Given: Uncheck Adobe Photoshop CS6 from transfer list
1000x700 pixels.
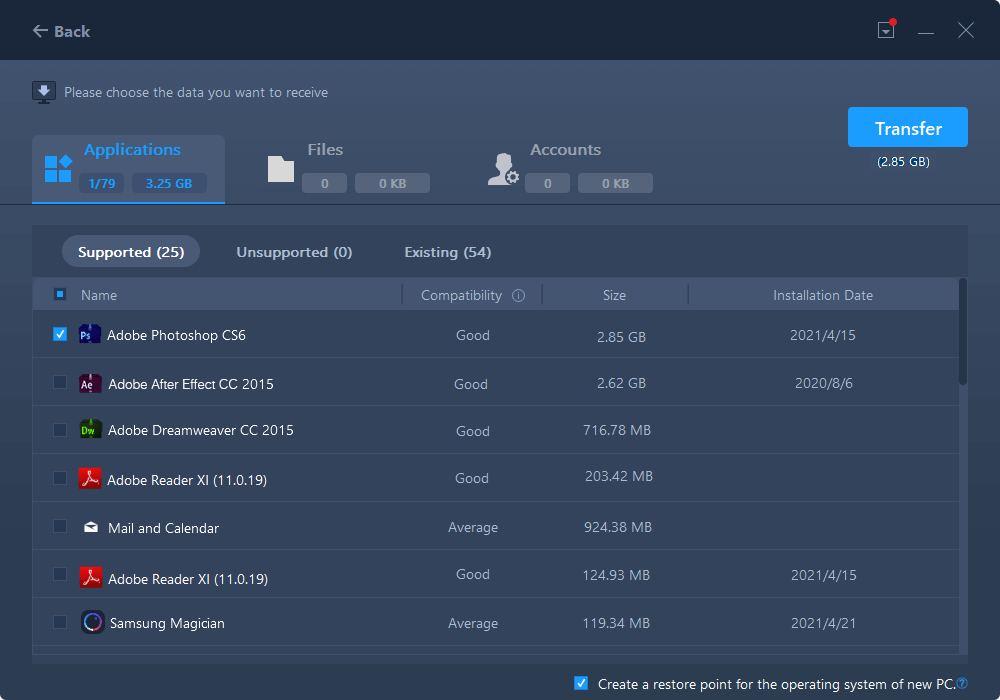Looking at the screenshot, I should [x=60, y=333].
